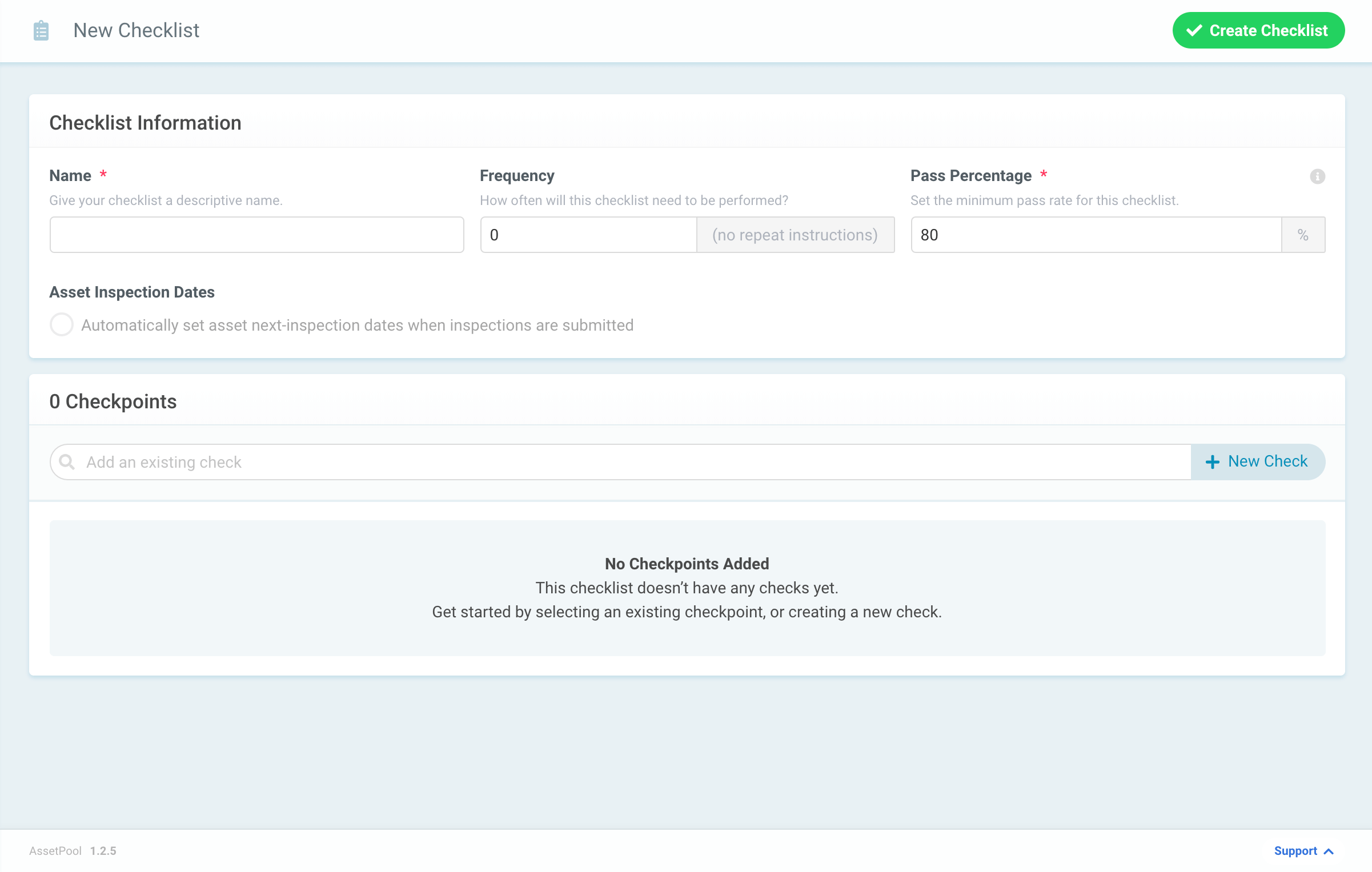Screen dimensions: 1372x872
Task: Select the no repeat instructions frequency option
Action: tap(795, 234)
